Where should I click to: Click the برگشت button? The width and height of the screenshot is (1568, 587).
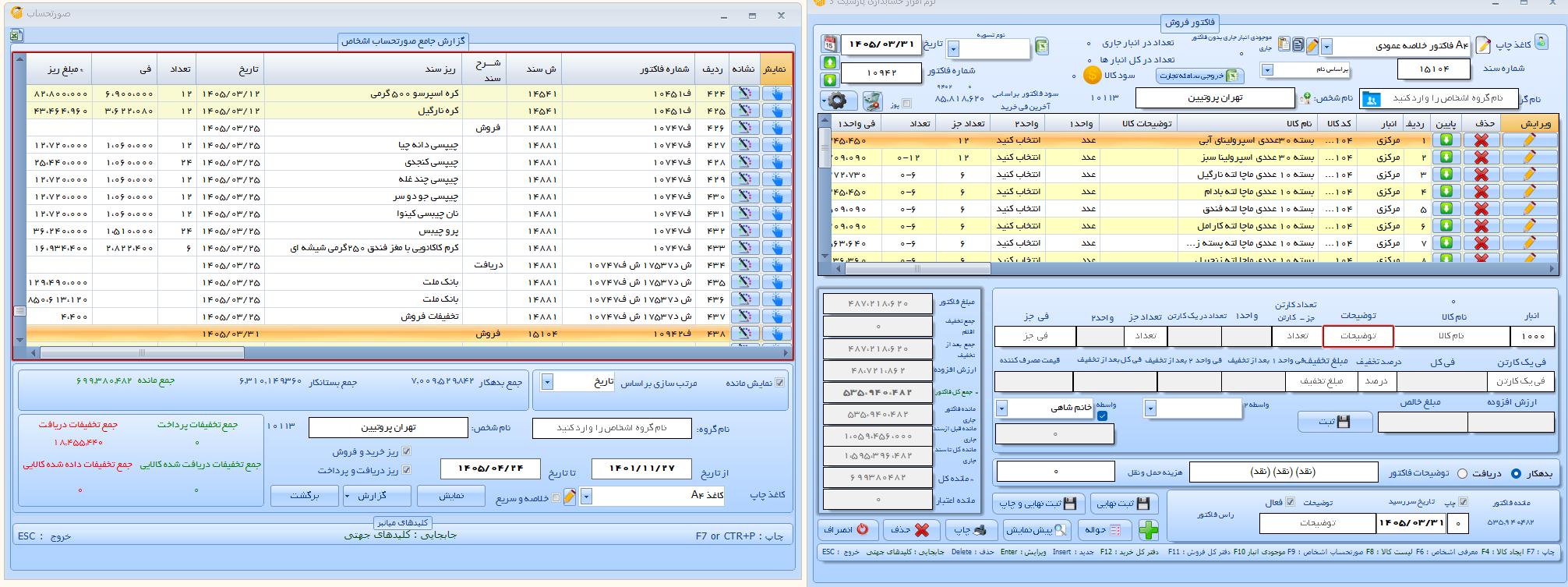click(305, 496)
